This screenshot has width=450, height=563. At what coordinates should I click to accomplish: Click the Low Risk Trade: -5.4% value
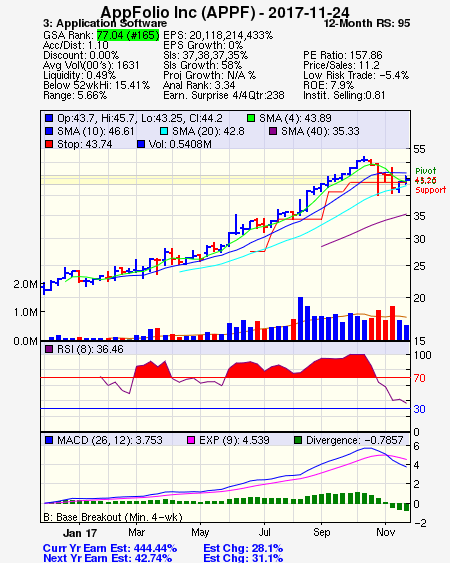pos(356,75)
